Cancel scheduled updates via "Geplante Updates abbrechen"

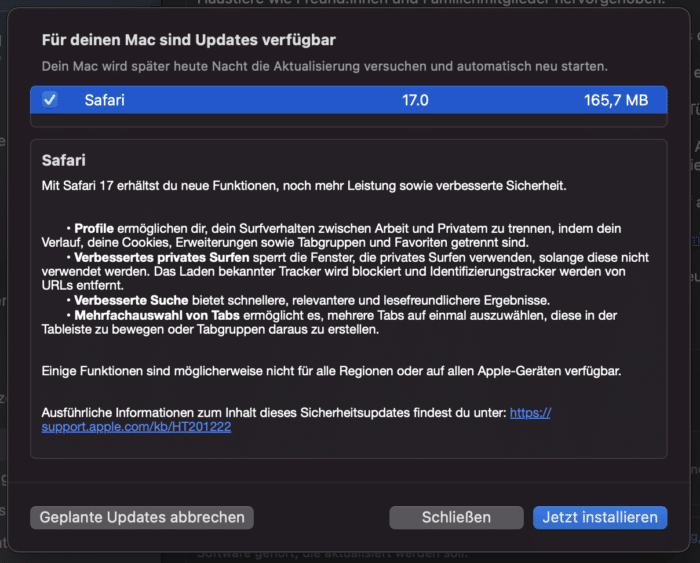point(142,517)
